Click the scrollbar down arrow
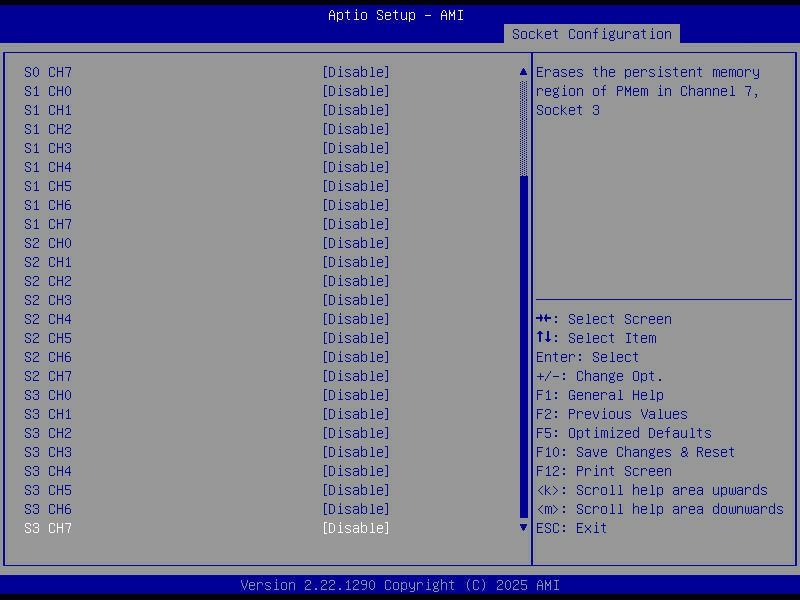The width and height of the screenshot is (800, 600). [523, 528]
